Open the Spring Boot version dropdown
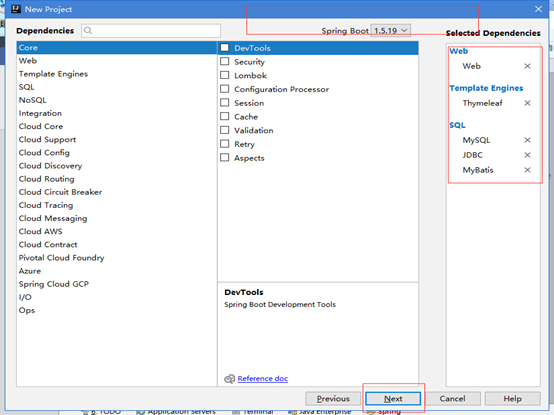The width and height of the screenshot is (554, 415). click(390, 31)
